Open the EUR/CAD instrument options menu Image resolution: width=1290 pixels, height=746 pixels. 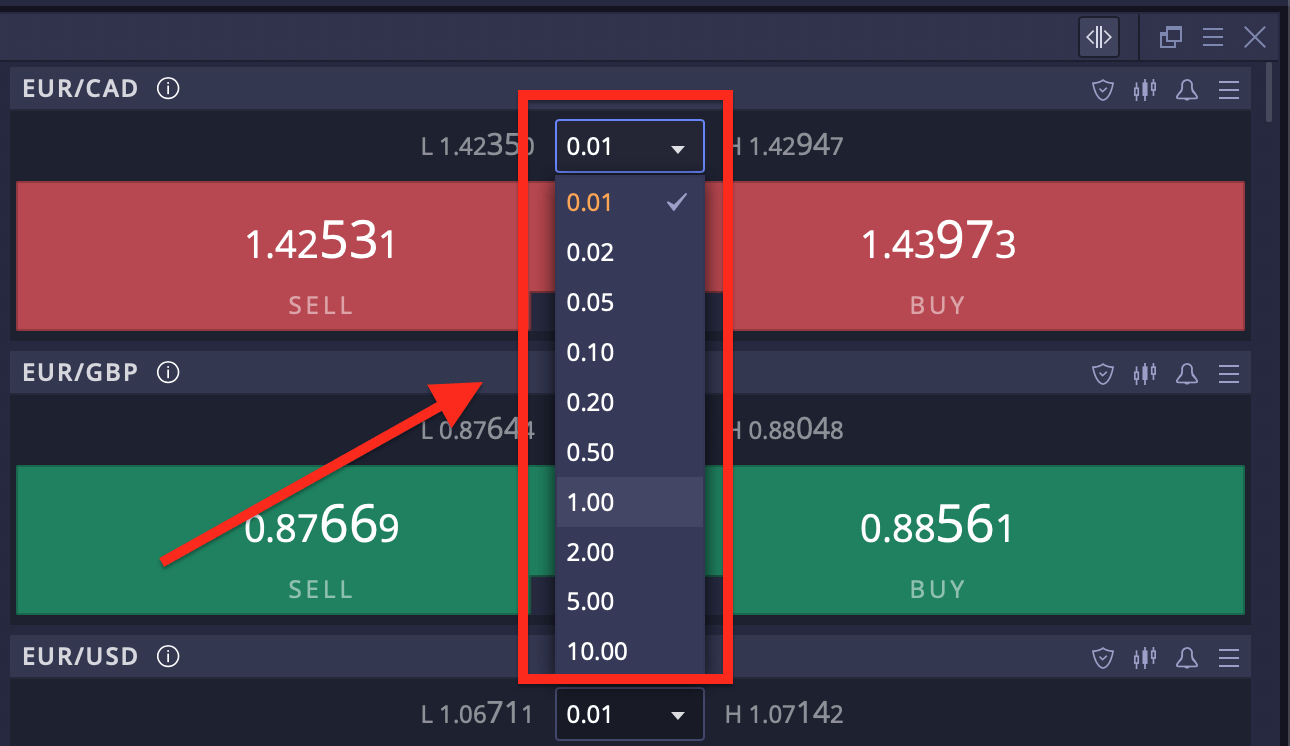click(1228, 89)
